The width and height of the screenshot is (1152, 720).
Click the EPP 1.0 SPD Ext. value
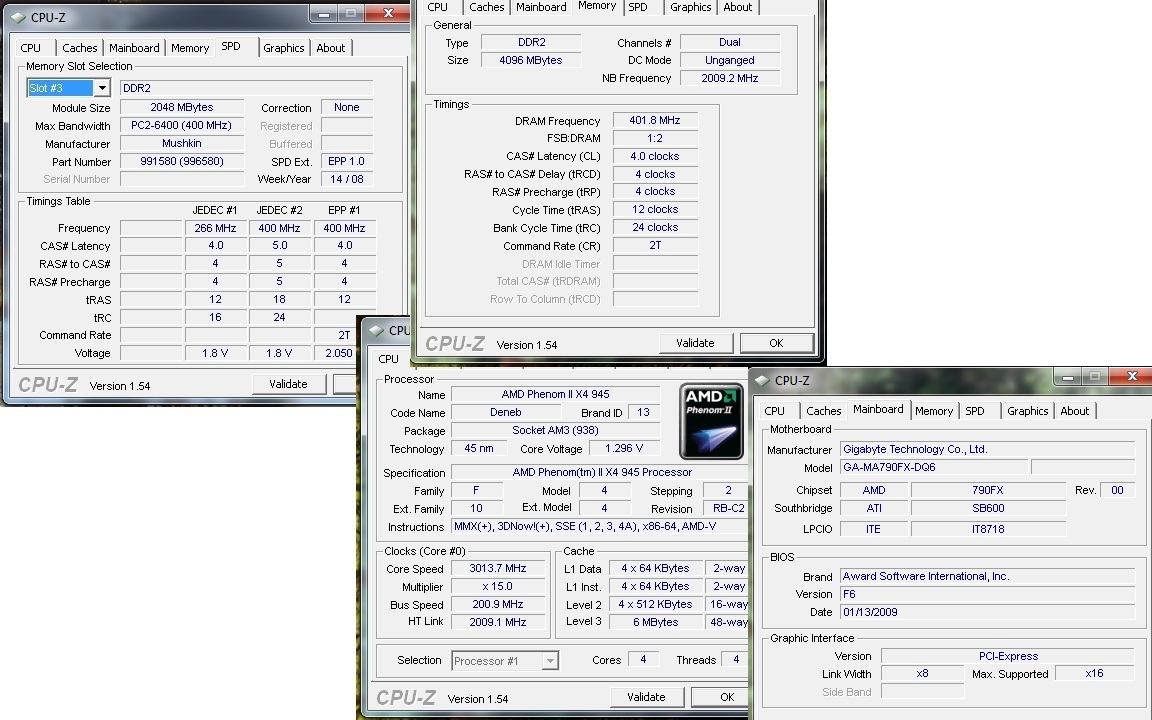(346, 162)
